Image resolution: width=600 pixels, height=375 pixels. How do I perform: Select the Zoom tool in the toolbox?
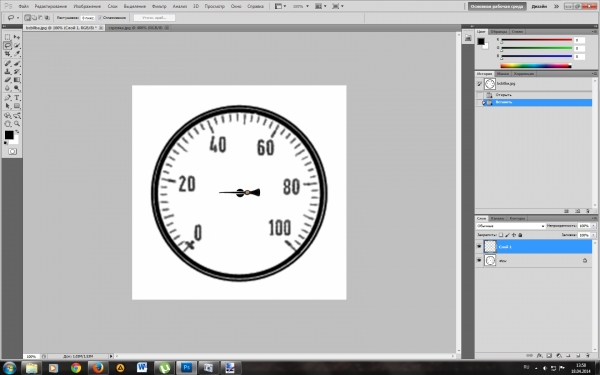pyautogui.click(x=17, y=124)
